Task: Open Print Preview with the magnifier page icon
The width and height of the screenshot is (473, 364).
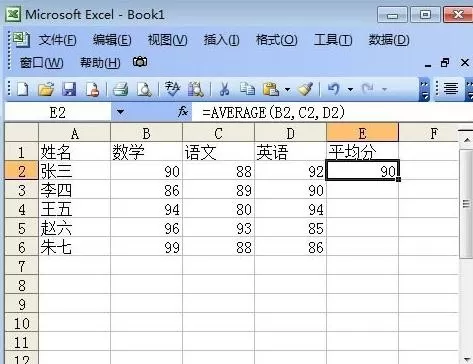Action: [x=144, y=89]
